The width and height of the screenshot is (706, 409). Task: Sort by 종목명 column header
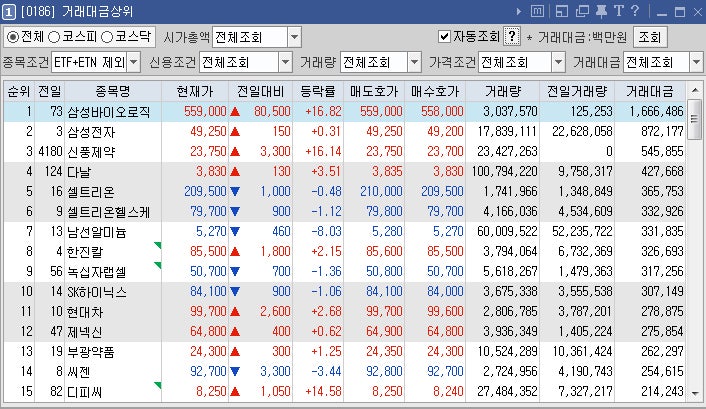point(113,91)
